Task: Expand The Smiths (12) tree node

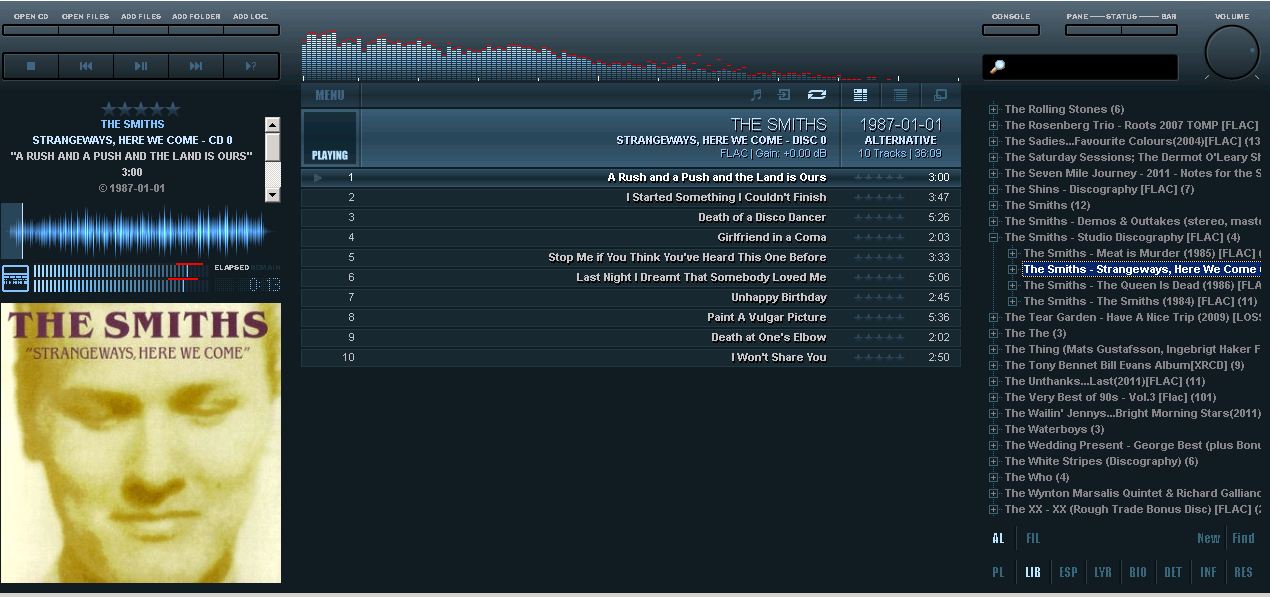Action: 994,206
